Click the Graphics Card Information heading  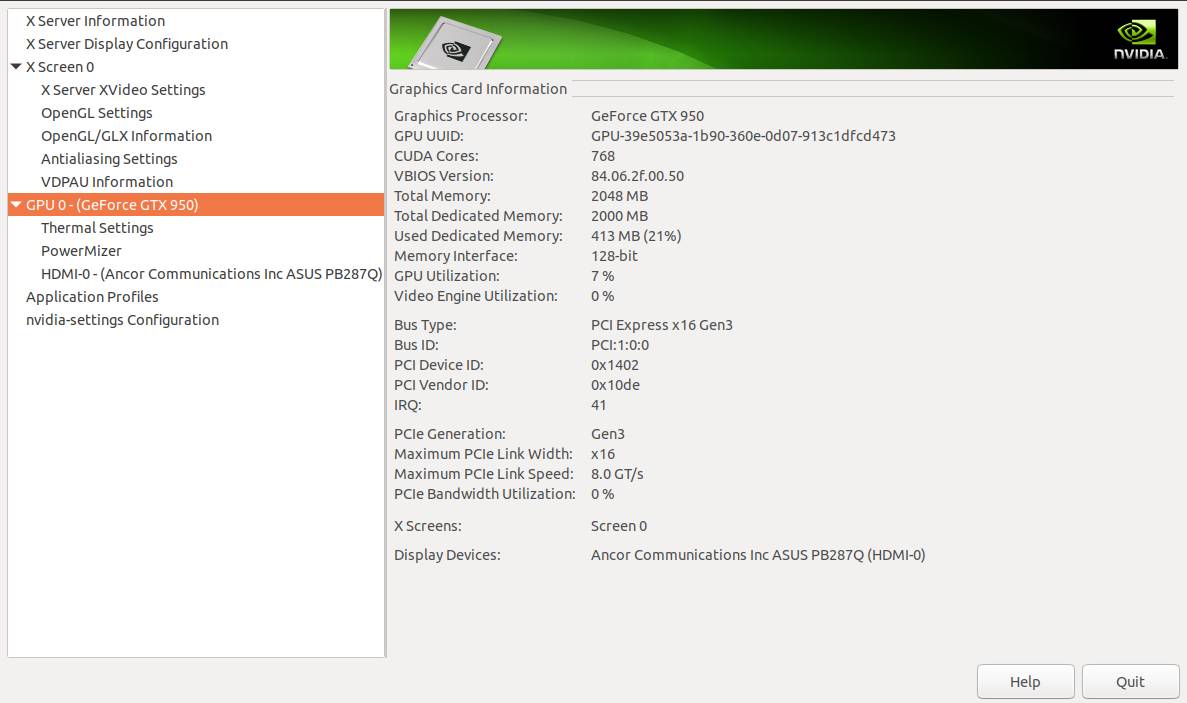(478, 89)
